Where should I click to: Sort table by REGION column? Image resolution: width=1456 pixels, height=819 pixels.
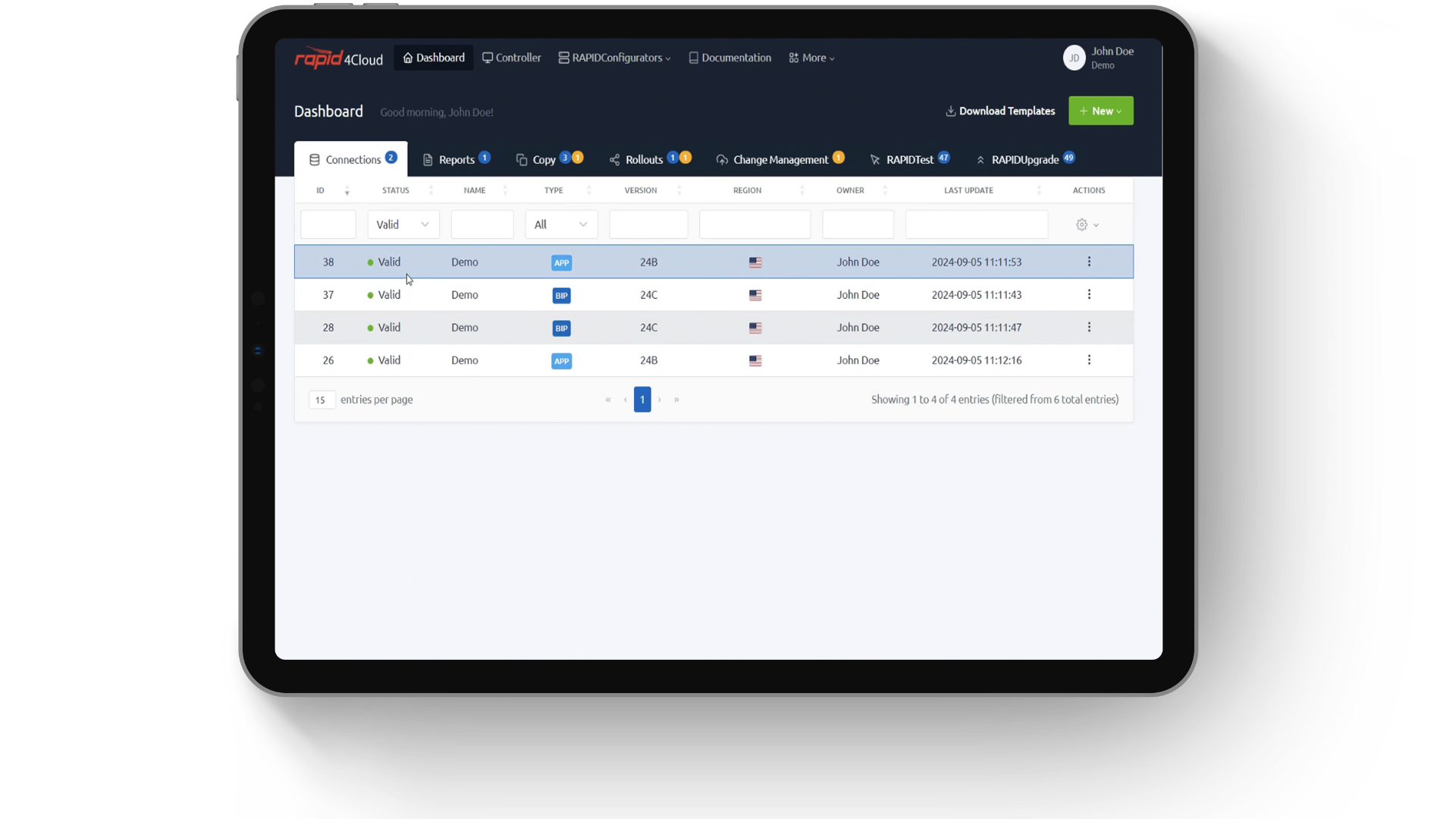(x=755, y=190)
